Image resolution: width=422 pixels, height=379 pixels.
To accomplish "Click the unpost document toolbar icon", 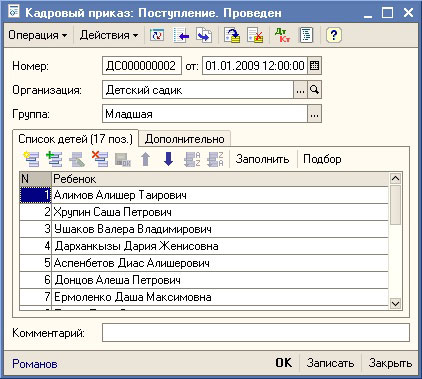I will click(255, 35).
